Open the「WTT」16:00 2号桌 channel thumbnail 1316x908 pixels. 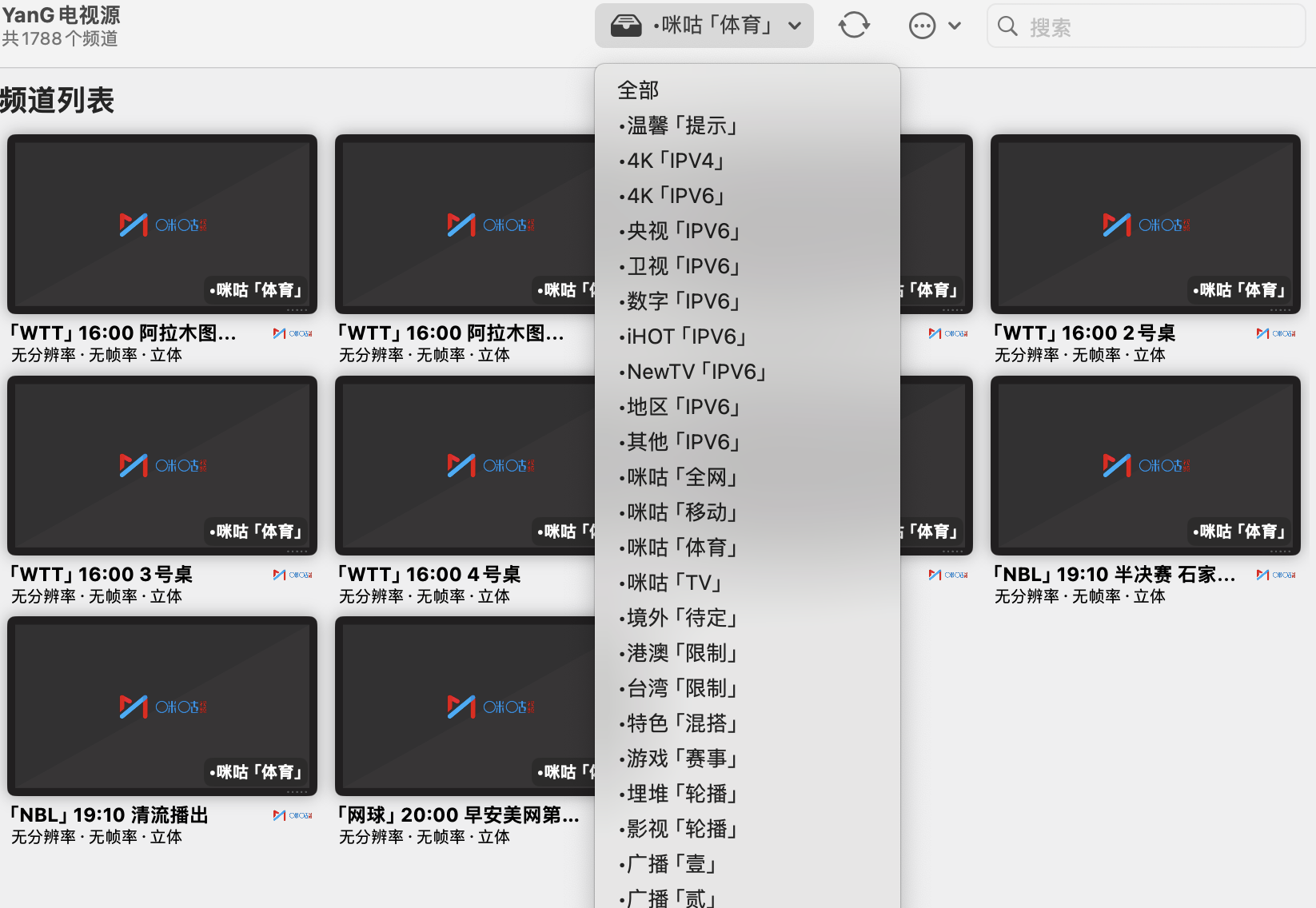(x=1146, y=224)
